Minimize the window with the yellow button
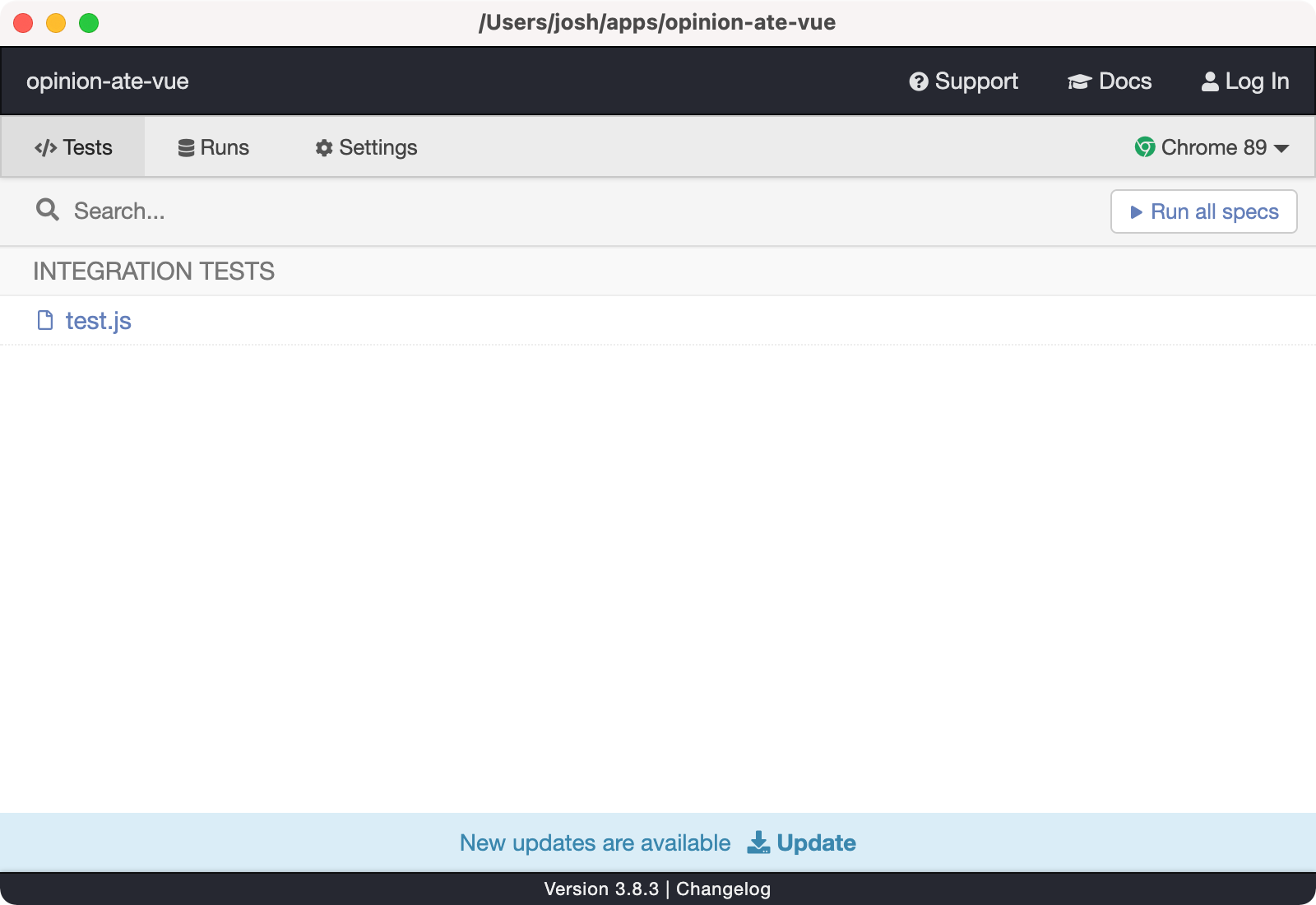The height and width of the screenshot is (905, 1316). tap(56, 23)
